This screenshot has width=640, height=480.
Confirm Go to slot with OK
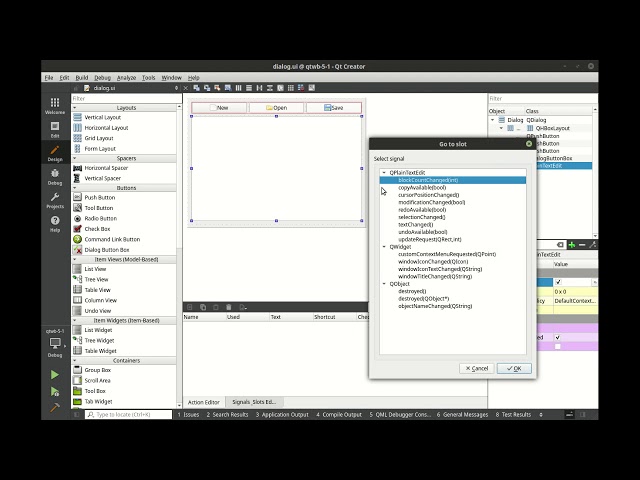[x=514, y=369]
